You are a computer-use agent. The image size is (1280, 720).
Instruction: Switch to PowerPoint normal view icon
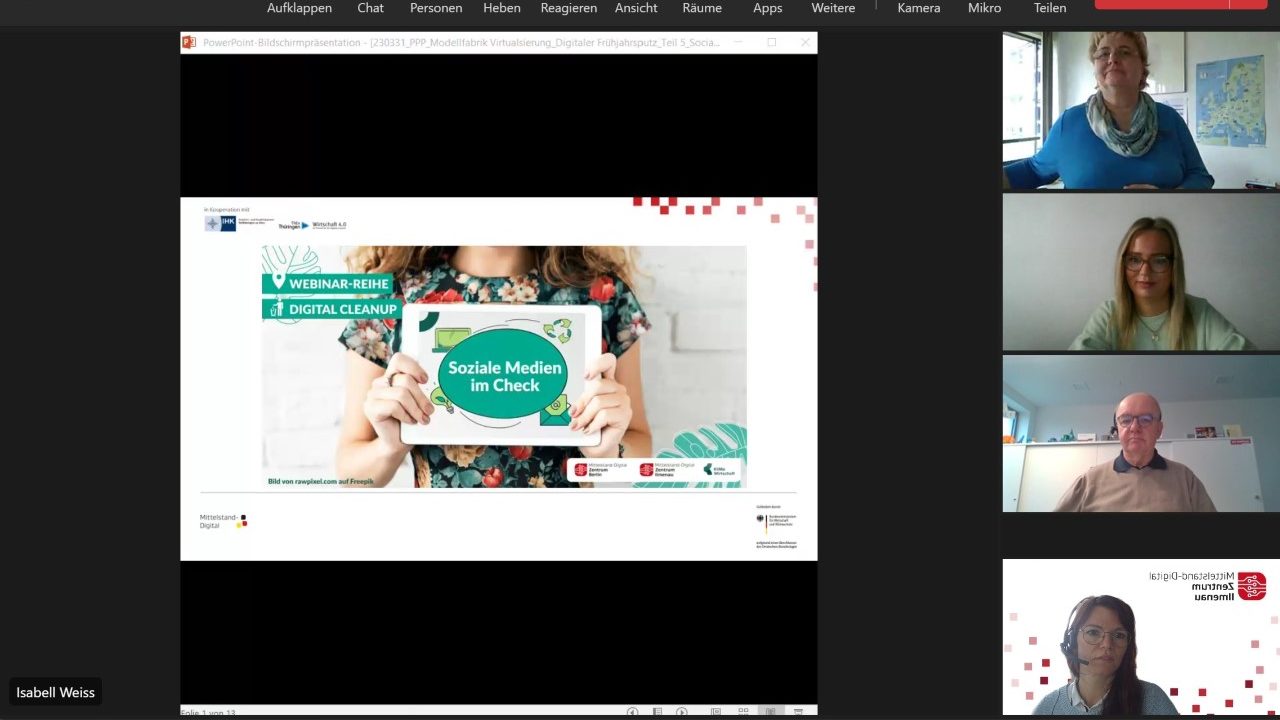716,712
